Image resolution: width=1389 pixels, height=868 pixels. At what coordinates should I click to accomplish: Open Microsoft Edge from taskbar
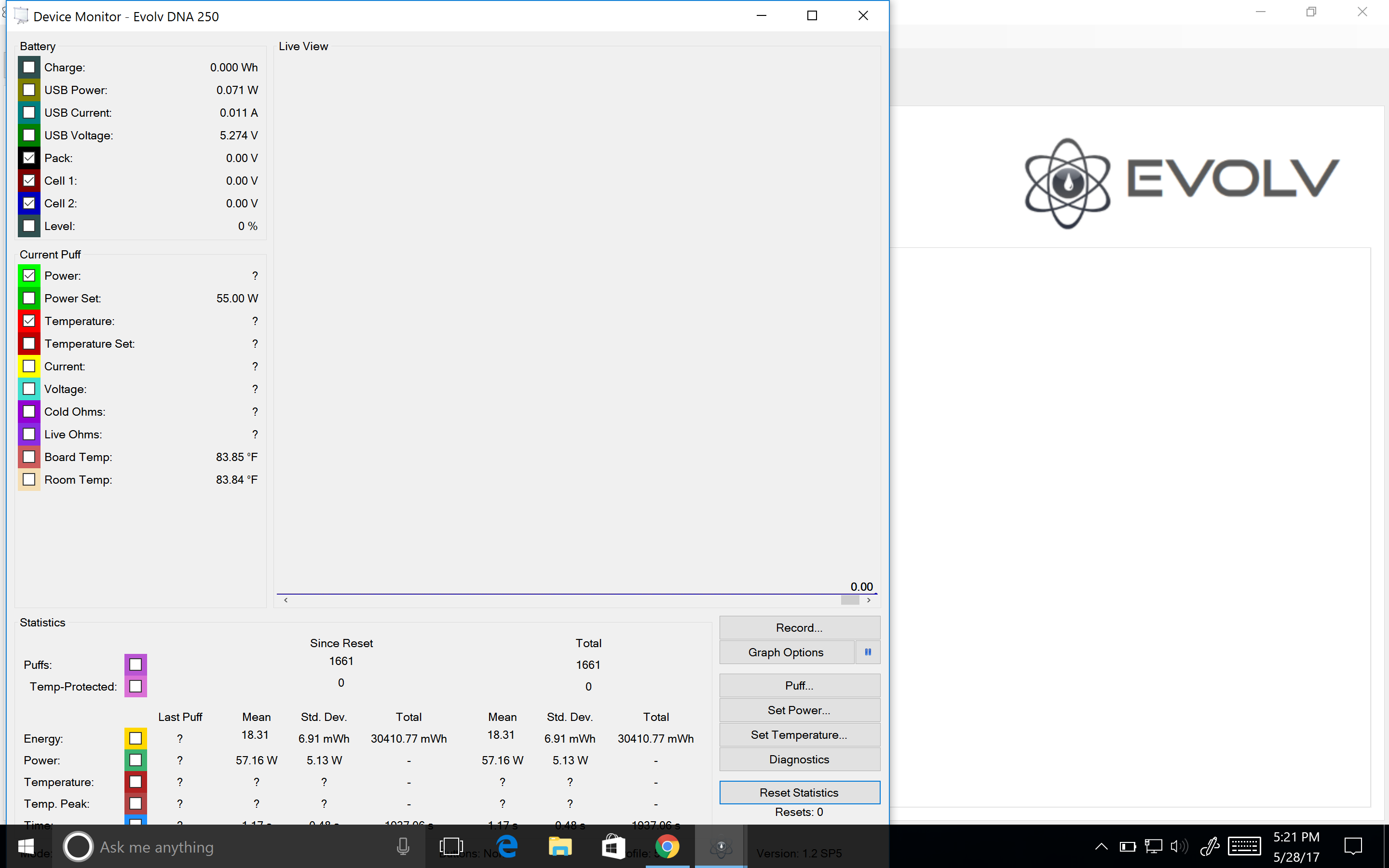[x=507, y=846]
